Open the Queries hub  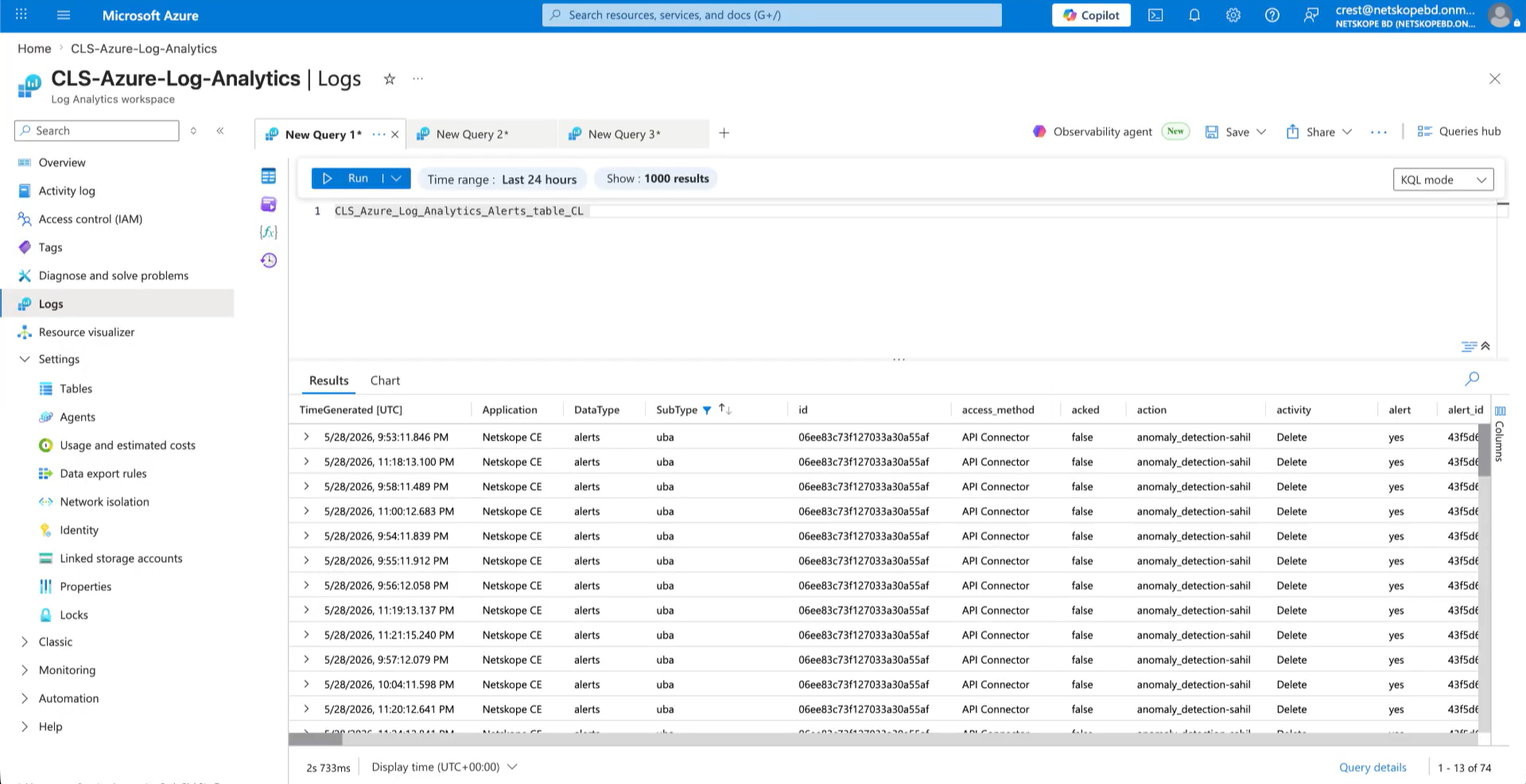[1459, 132]
